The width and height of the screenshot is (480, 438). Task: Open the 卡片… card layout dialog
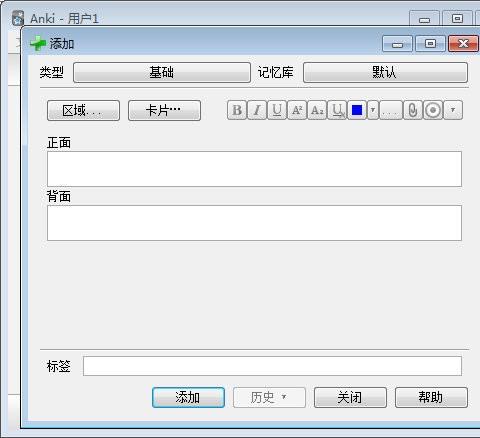(x=164, y=110)
